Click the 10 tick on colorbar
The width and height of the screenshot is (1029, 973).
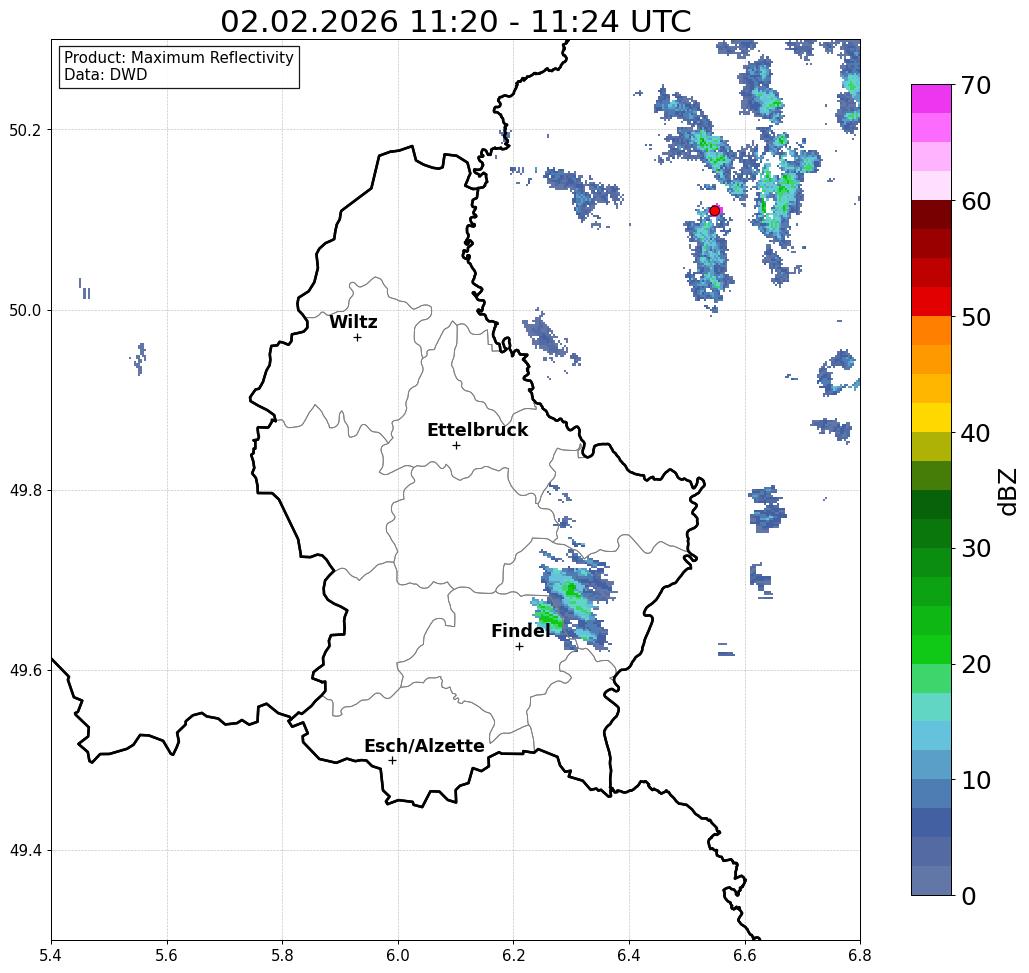coord(975,780)
